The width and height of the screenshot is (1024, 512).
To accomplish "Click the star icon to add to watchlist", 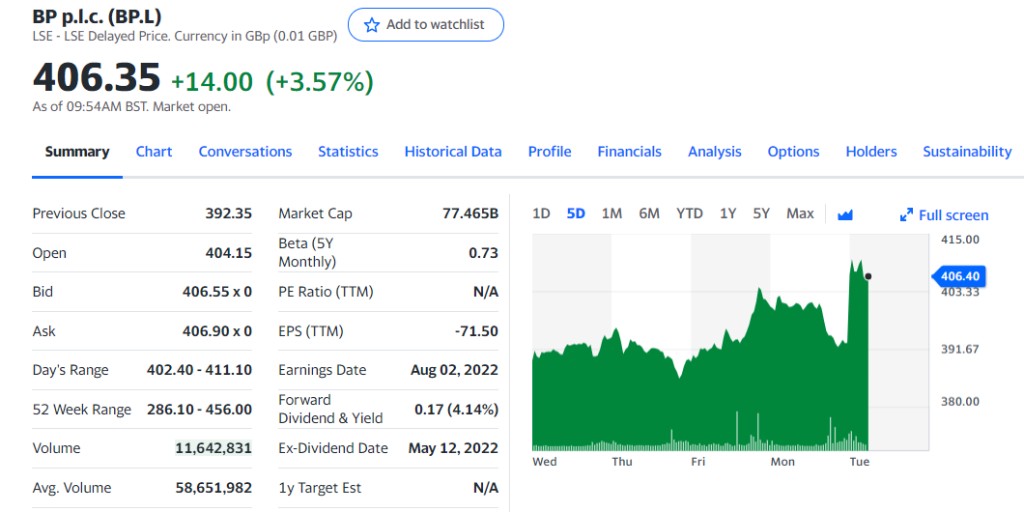I will pos(372,25).
